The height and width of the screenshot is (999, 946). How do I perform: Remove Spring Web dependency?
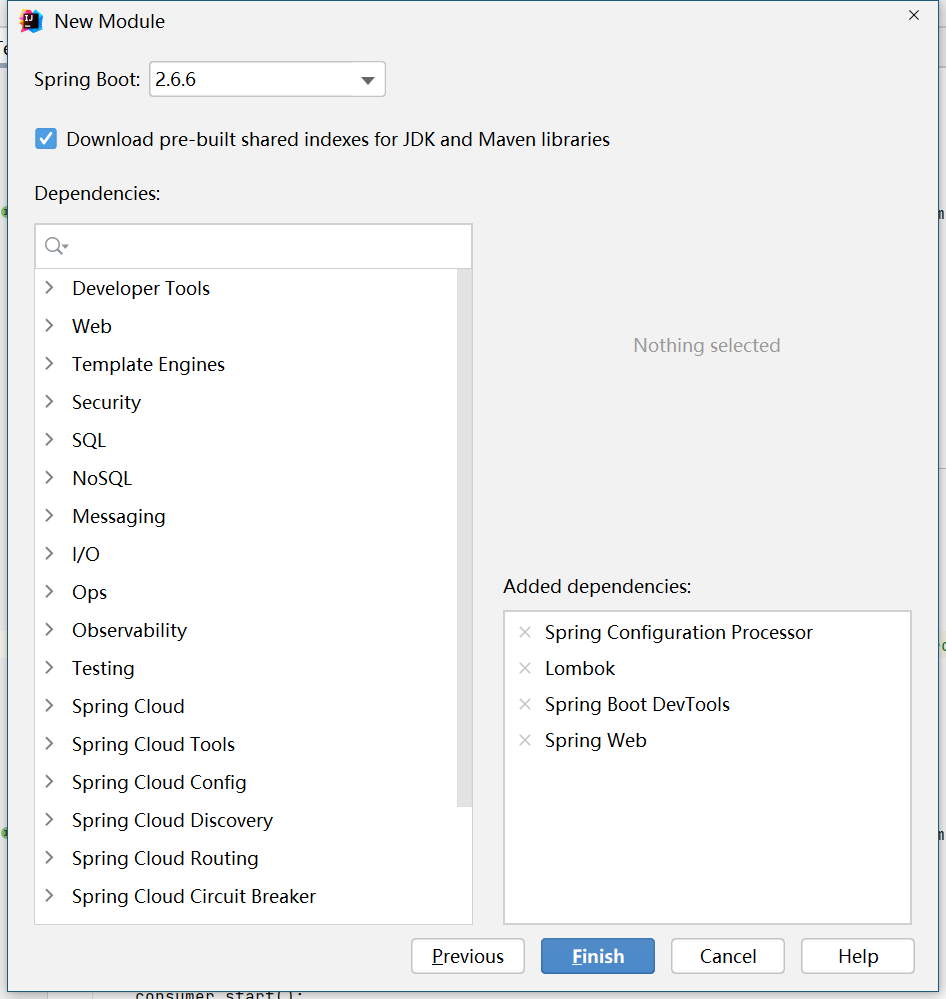click(525, 740)
